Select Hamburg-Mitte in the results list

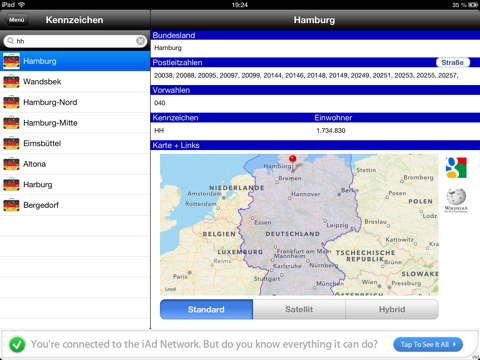coord(75,123)
